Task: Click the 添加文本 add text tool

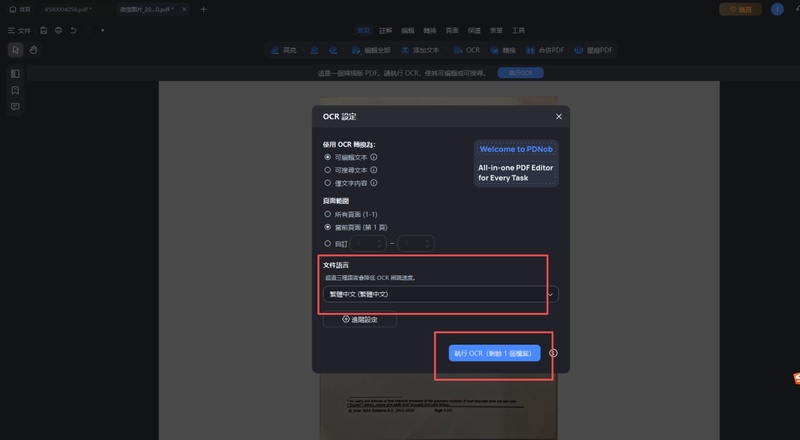Action: tap(420, 50)
